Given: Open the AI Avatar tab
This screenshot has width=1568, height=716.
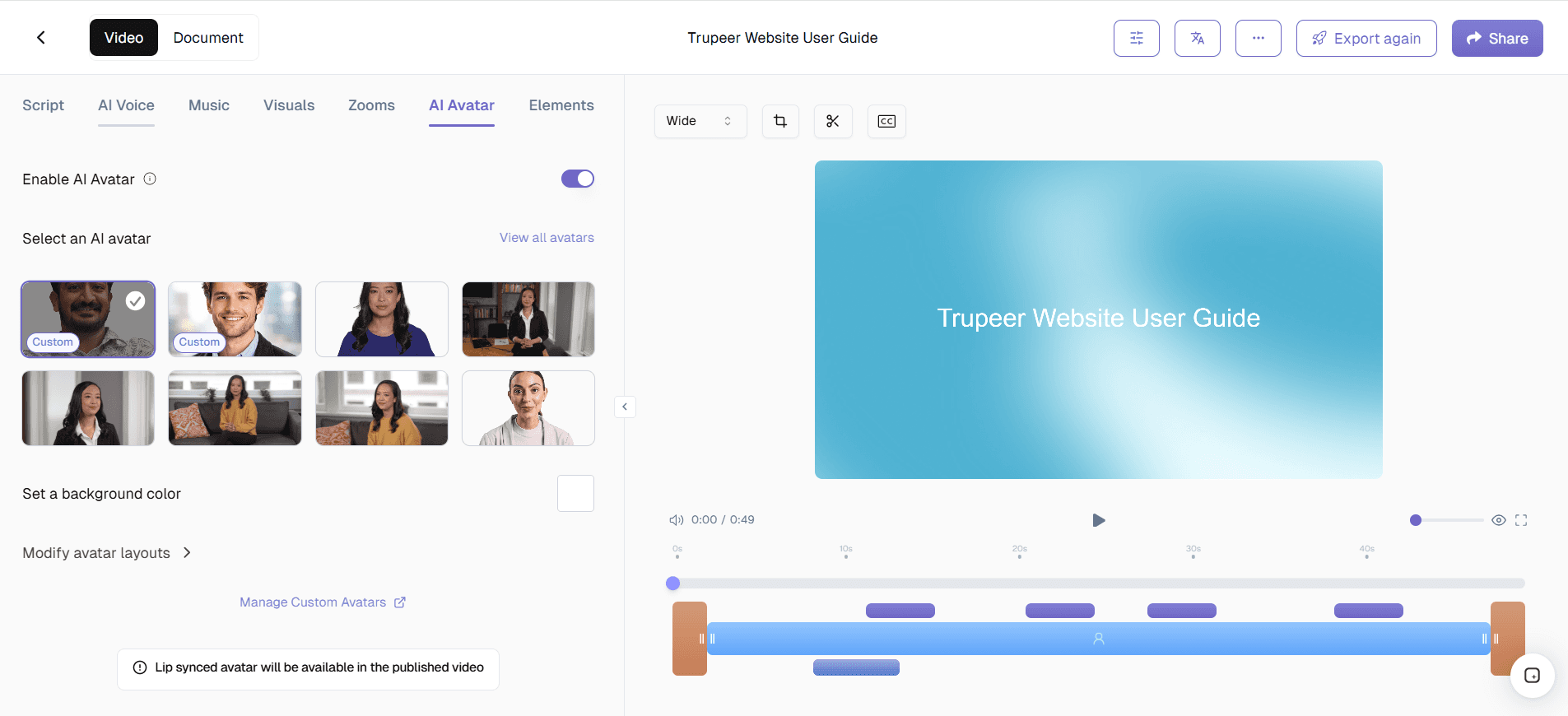Looking at the screenshot, I should point(462,105).
